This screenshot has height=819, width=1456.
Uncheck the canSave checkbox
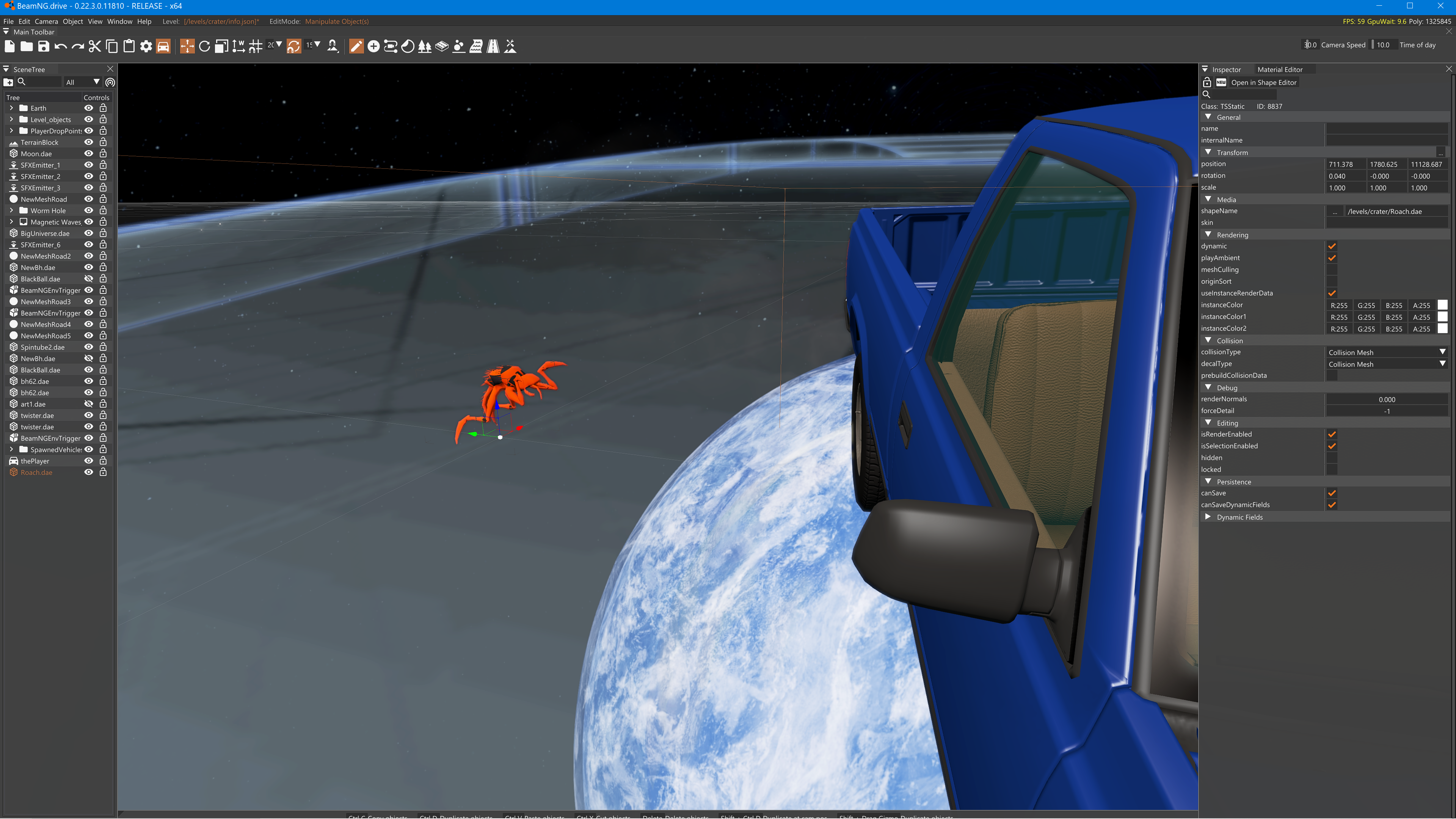pyautogui.click(x=1332, y=493)
